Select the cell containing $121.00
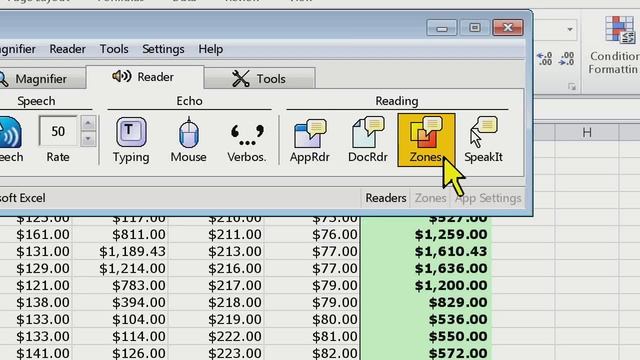The height and width of the screenshot is (360, 640). pyautogui.click(x=36, y=285)
